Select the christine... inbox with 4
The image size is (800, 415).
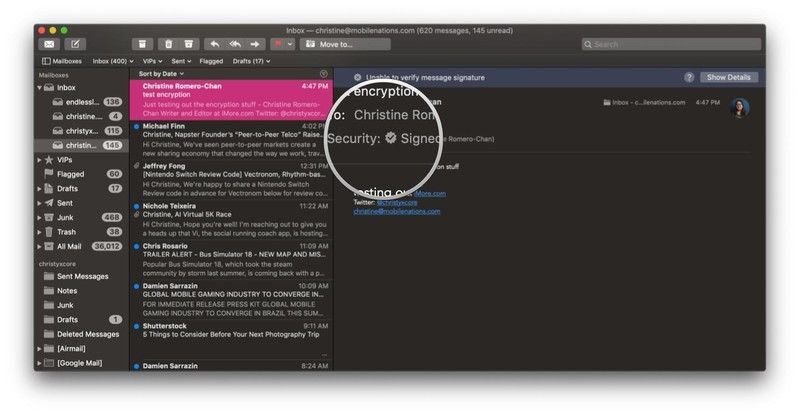(82, 116)
